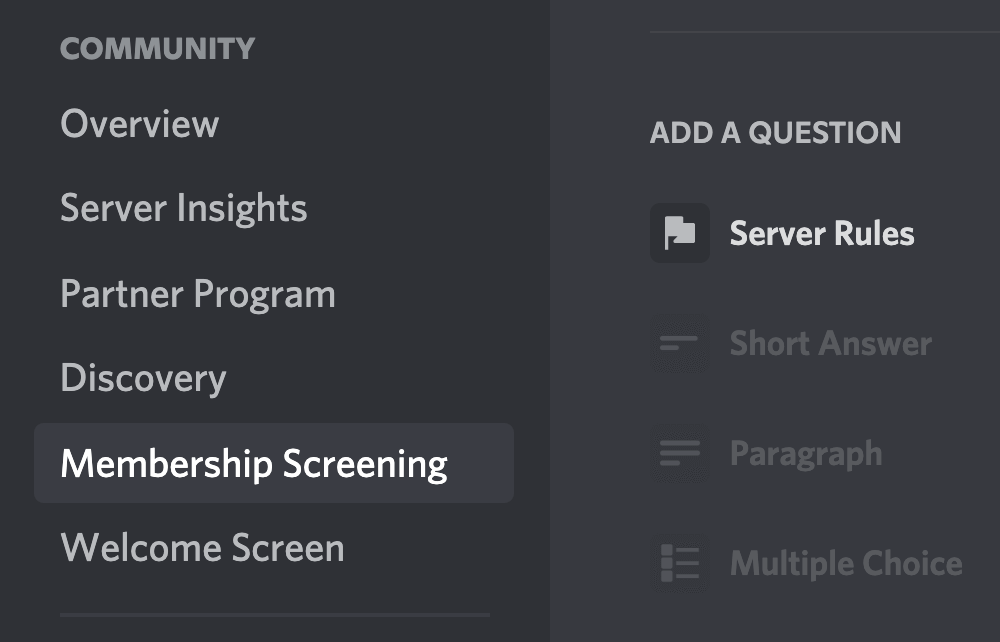Click the Paragraph text-lines icon
This screenshot has height=642, width=1000.
(x=680, y=453)
